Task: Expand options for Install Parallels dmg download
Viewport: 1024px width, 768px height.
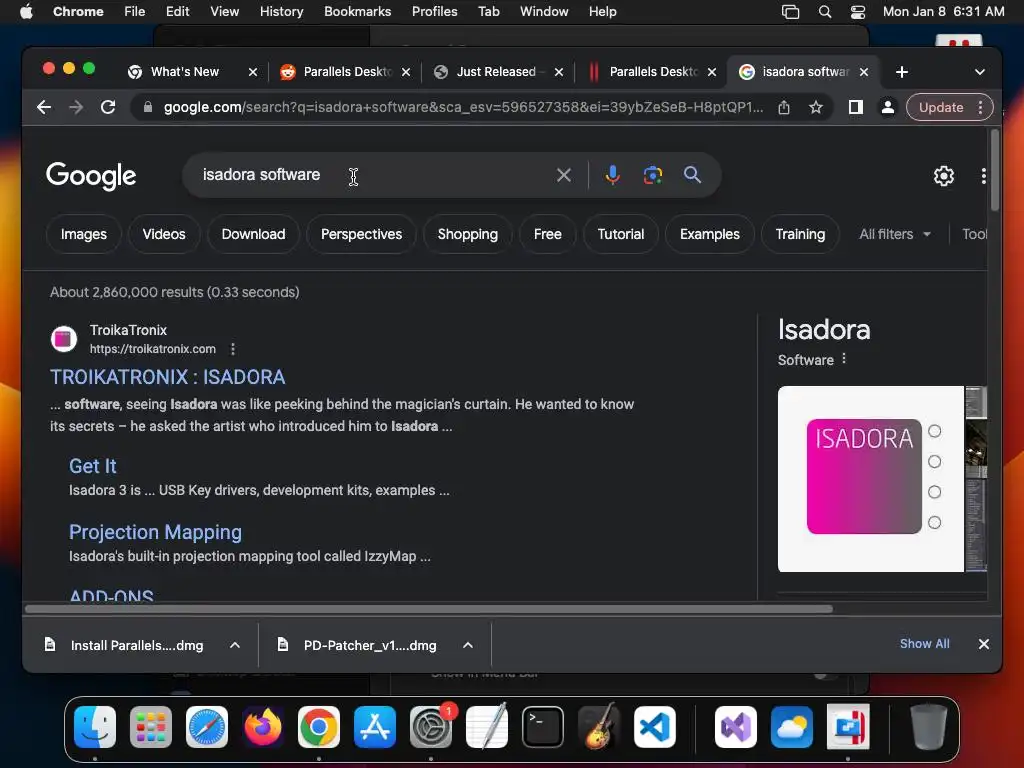Action: point(235,645)
